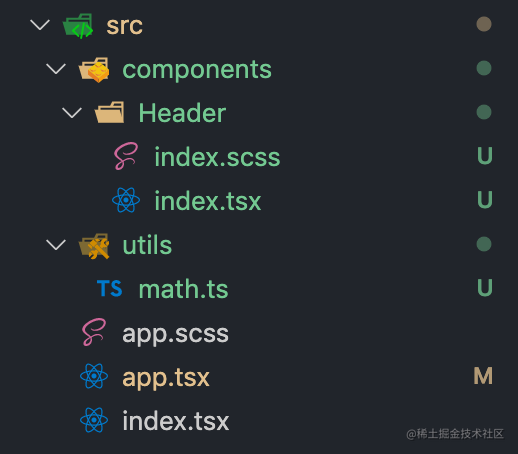
Task: Click the Sass icon beside index.scss
Action: (126, 156)
